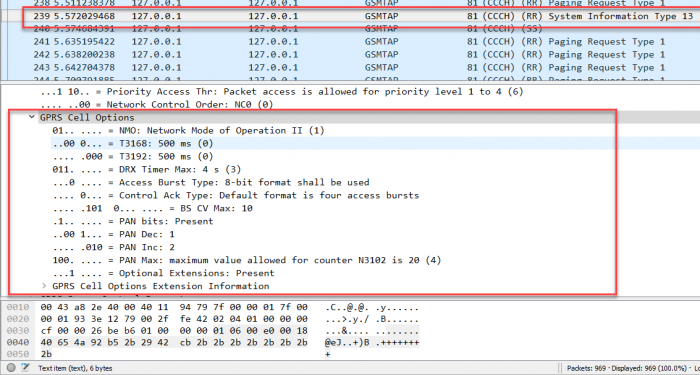This screenshot has width=700, height=375.
Task: Click hex offset 0020 in bytes pane
Action: click(18, 319)
